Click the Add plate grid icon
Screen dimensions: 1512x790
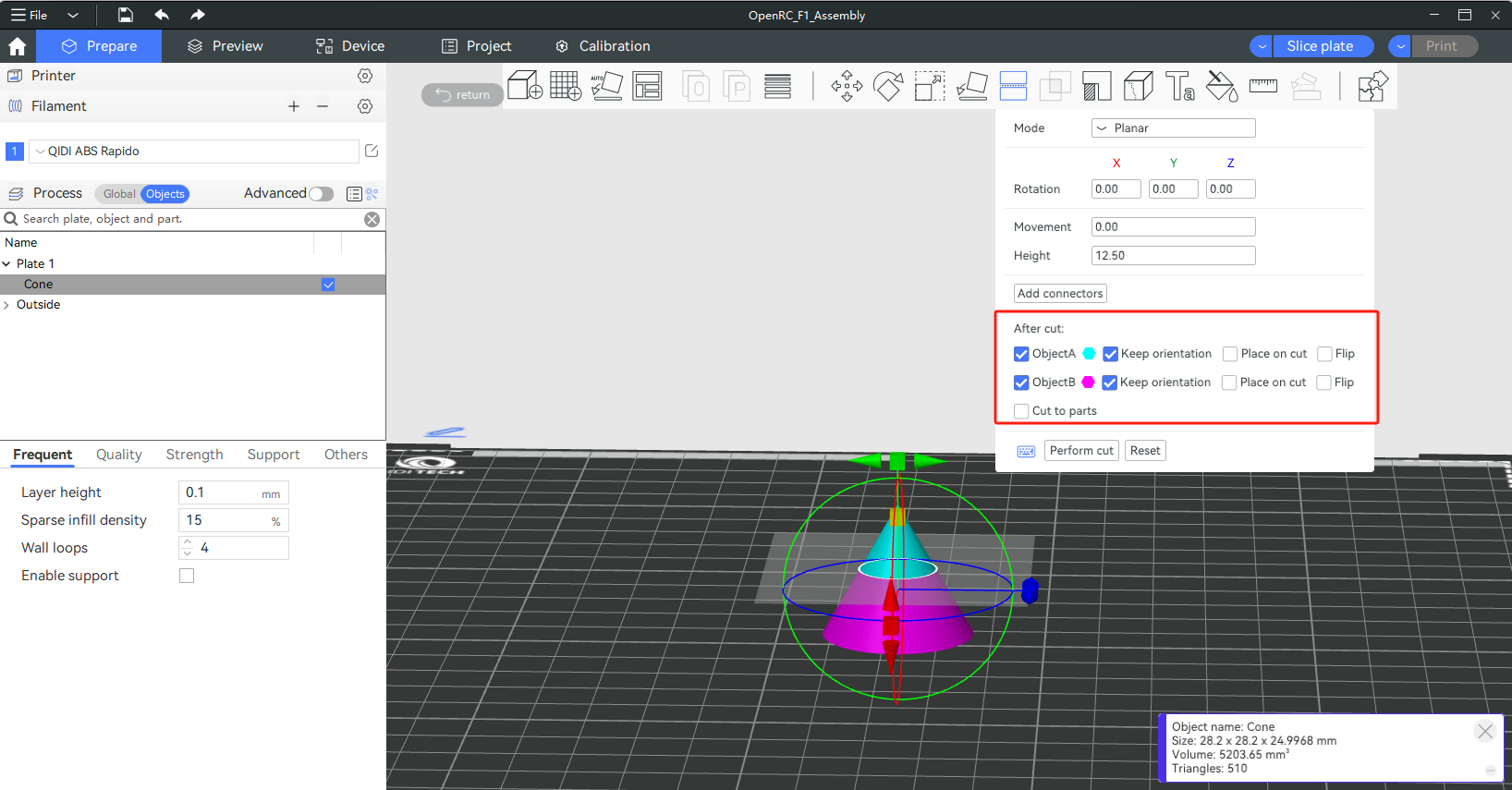click(565, 86)
